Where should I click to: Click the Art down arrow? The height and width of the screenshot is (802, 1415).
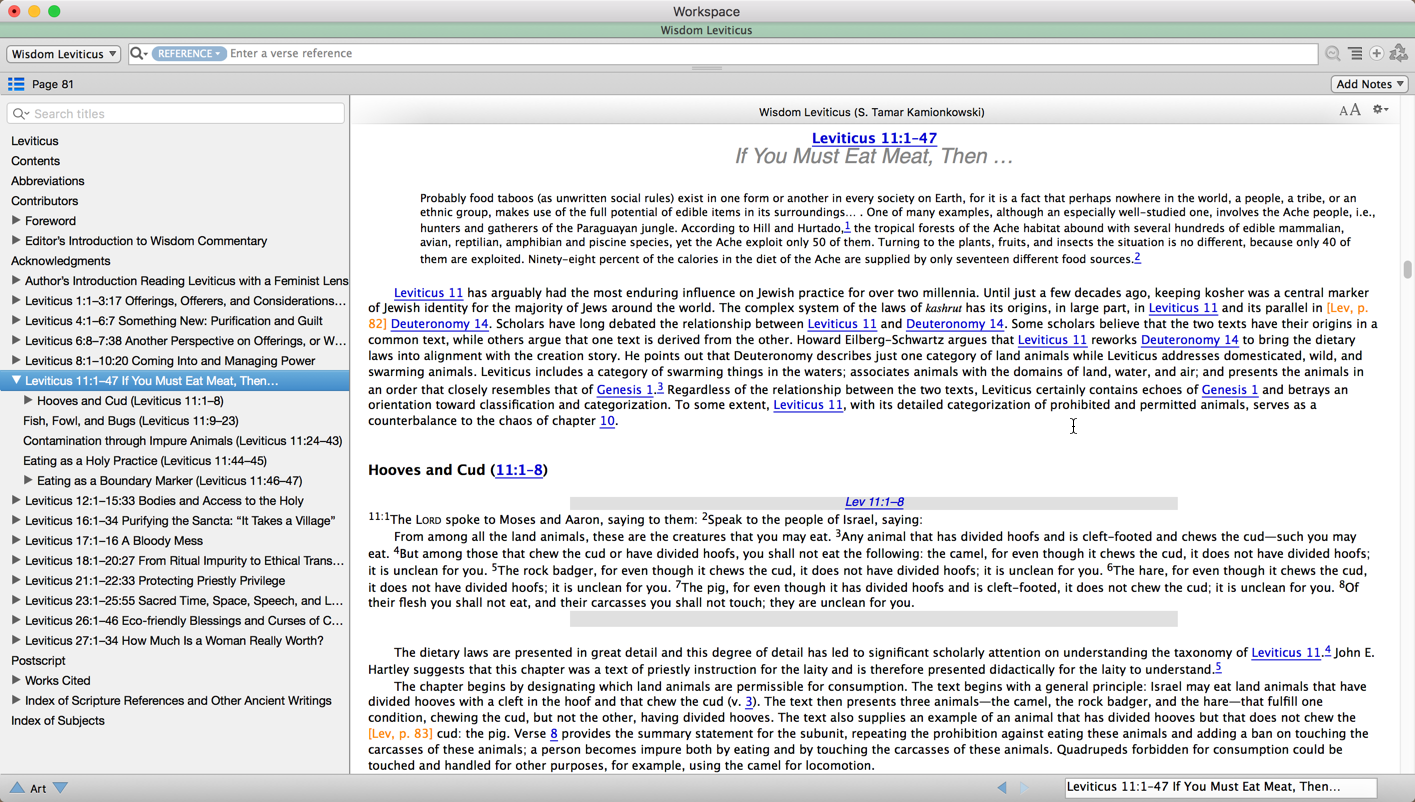pos(61,788)
